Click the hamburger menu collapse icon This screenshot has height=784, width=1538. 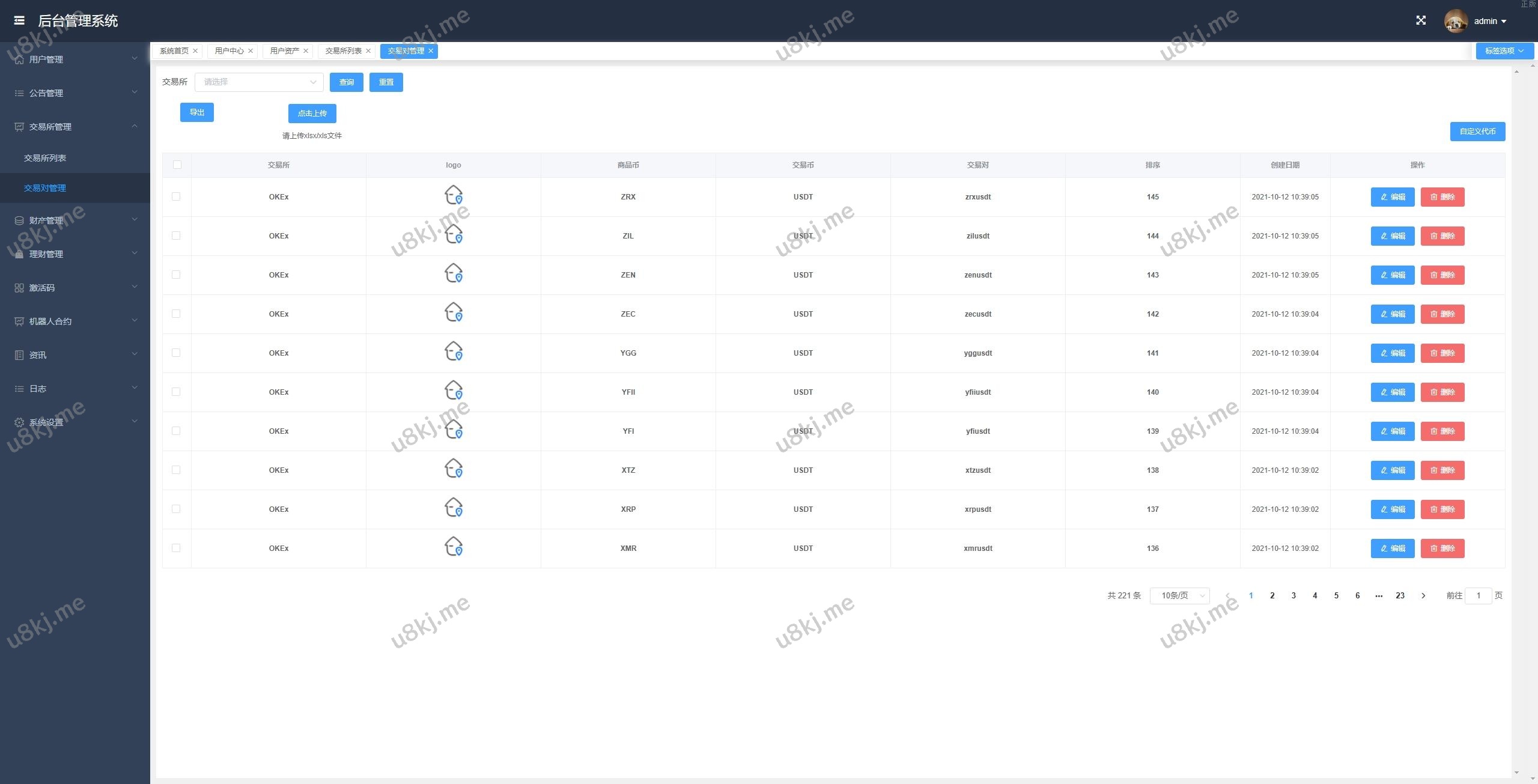coord(19,20)
